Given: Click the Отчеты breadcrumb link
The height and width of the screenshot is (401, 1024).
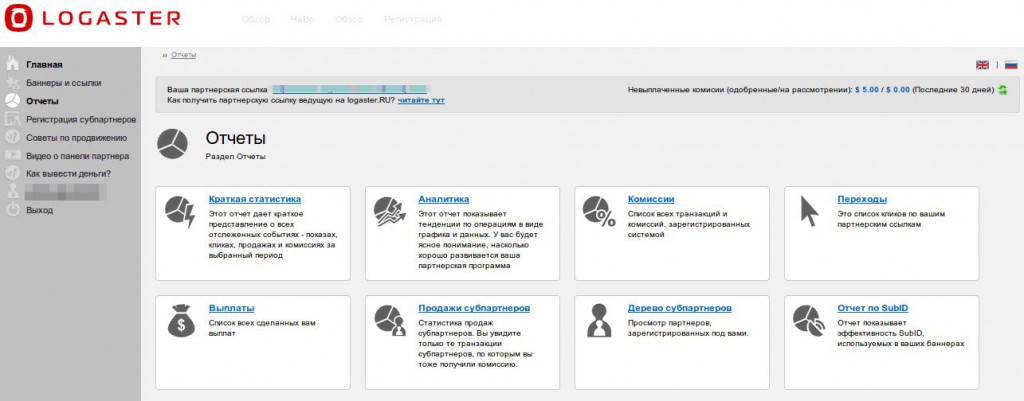Looking at the screenshot, I should pyautogui.click(x=183, y=54).
